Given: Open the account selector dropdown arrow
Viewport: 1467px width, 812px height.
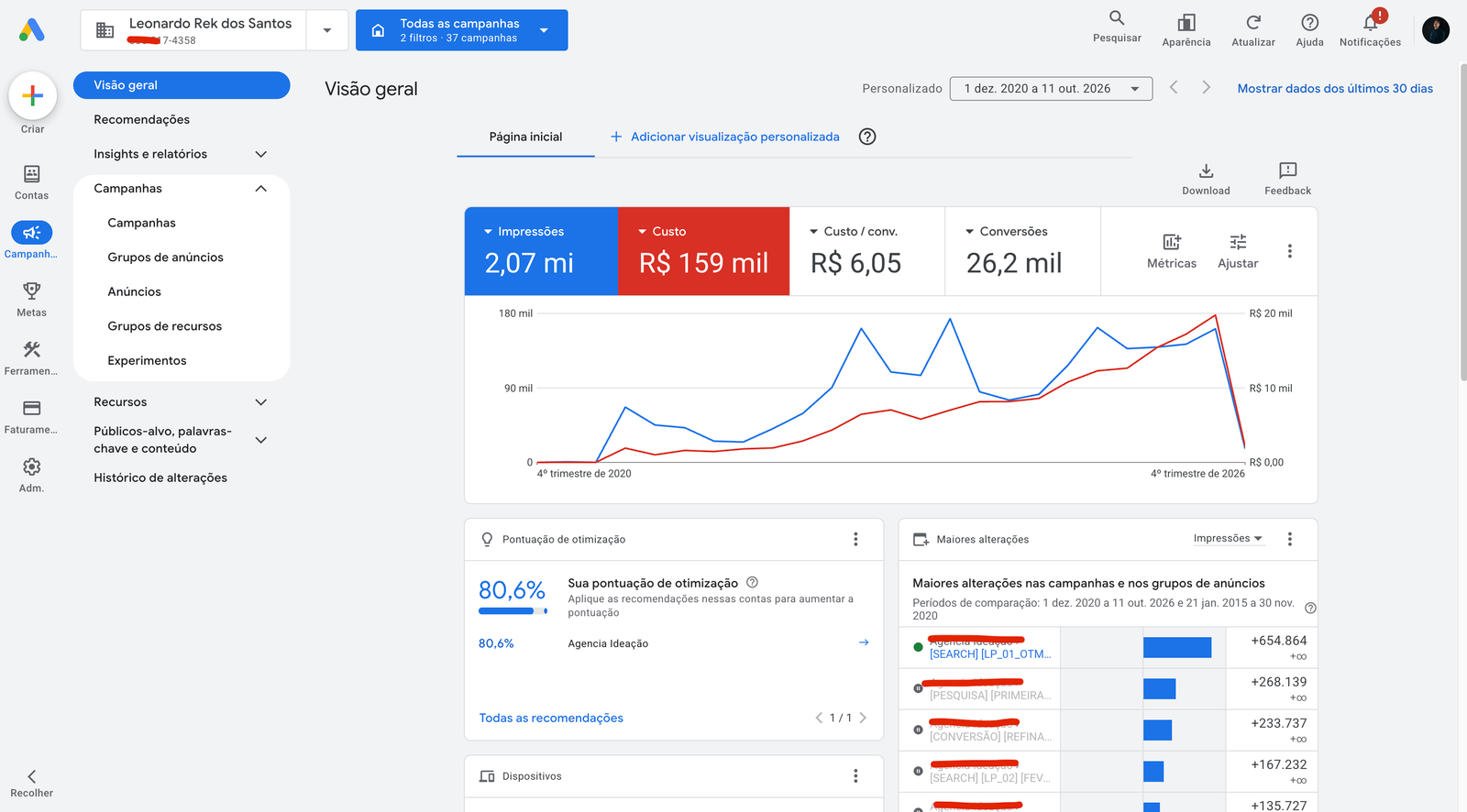Looking at the screenshot, I should click(327, 30).
